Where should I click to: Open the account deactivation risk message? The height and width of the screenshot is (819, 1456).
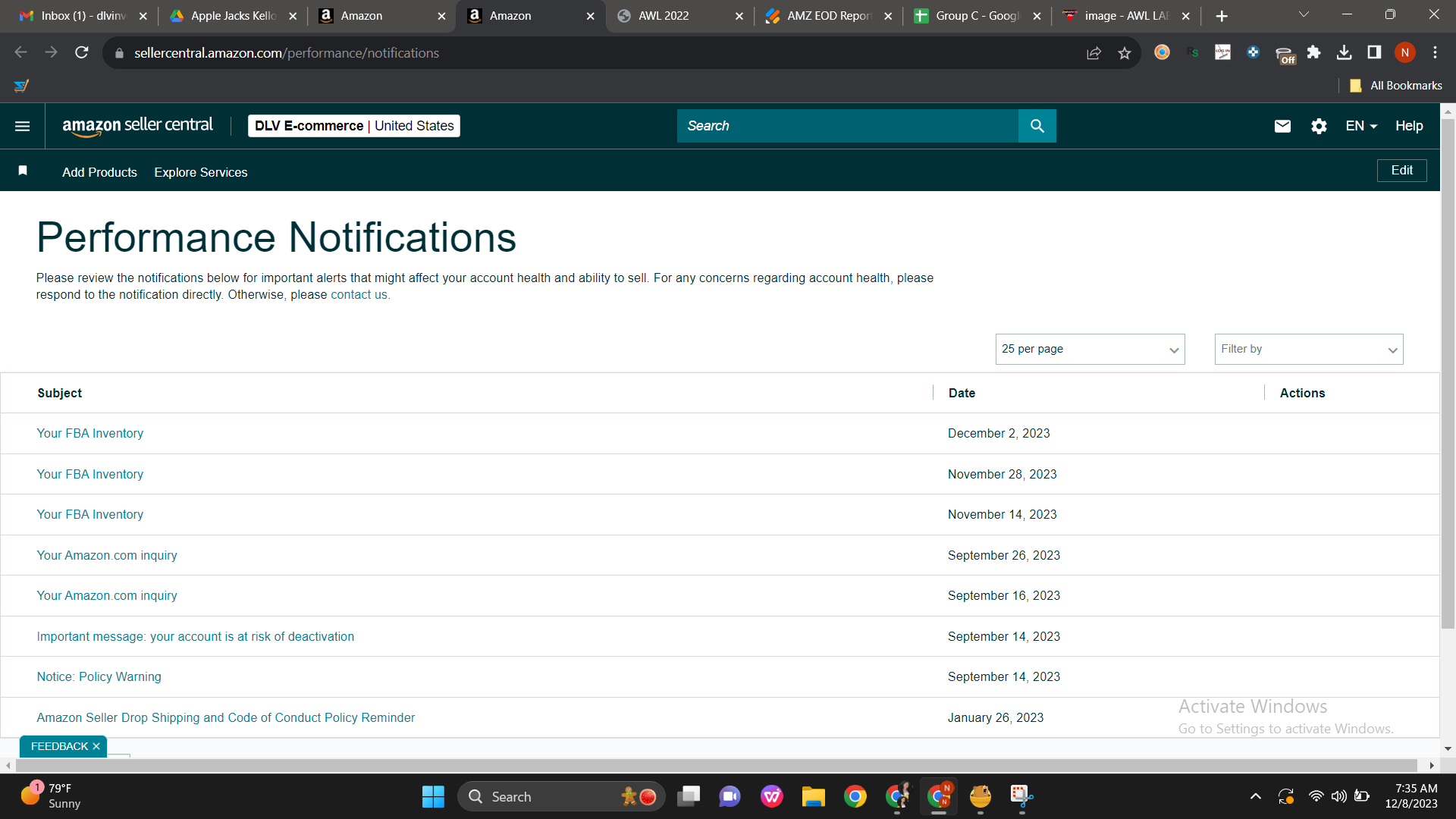coord(196,636)
